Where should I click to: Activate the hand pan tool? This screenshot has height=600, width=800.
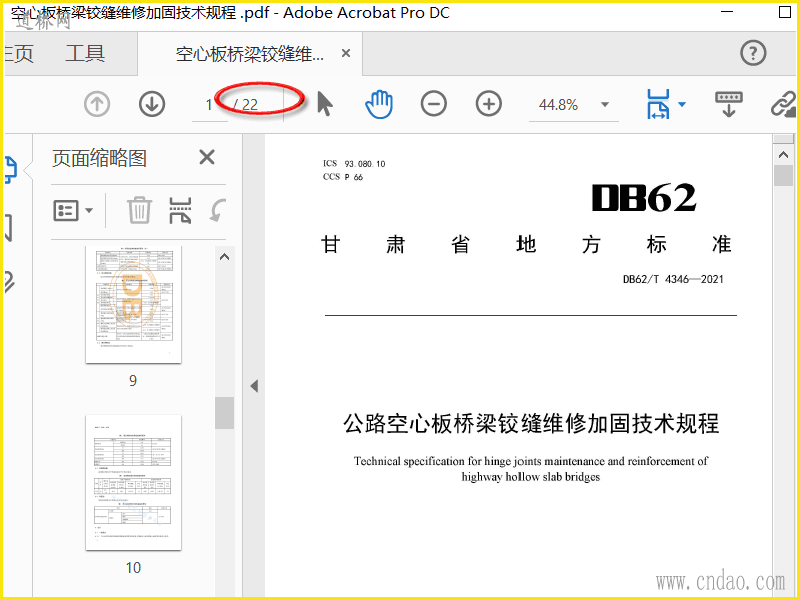379,104
